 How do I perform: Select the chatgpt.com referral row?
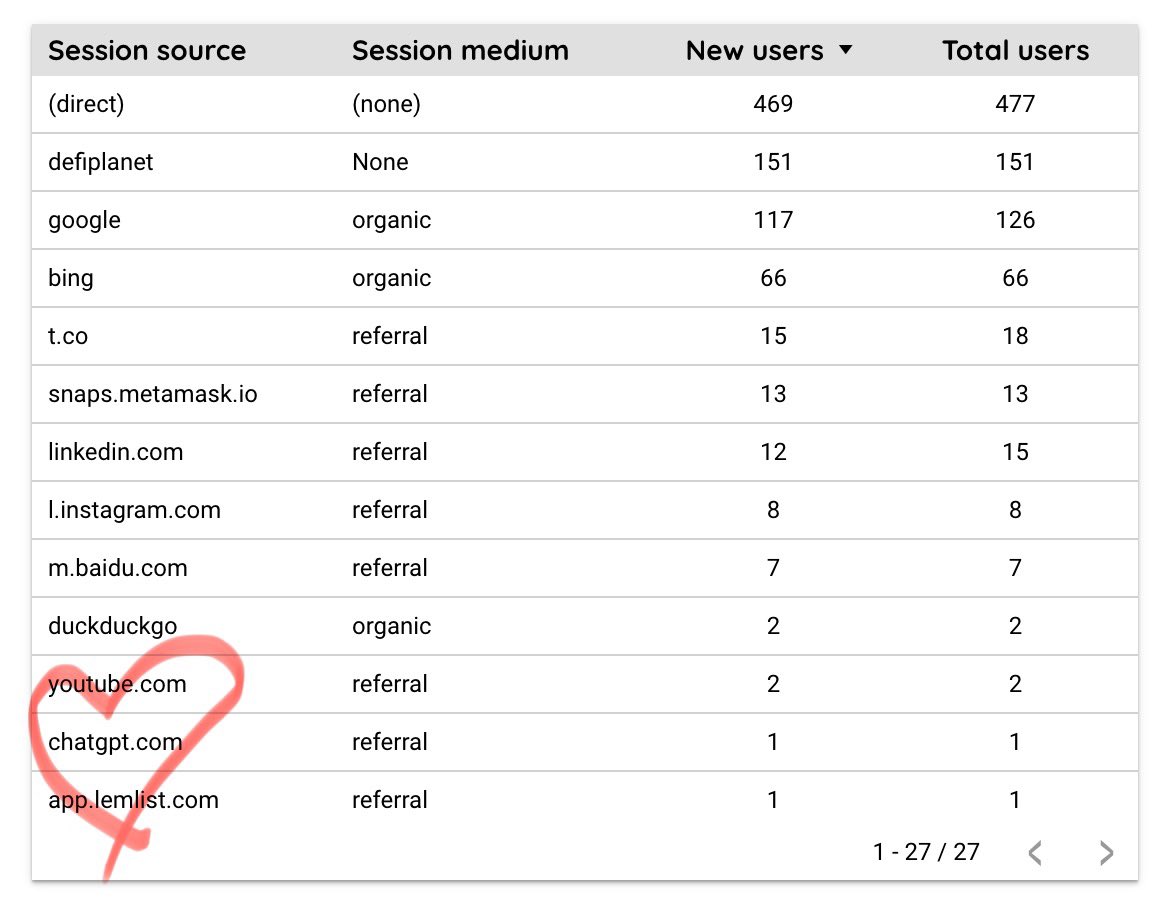tap(112, 742)
